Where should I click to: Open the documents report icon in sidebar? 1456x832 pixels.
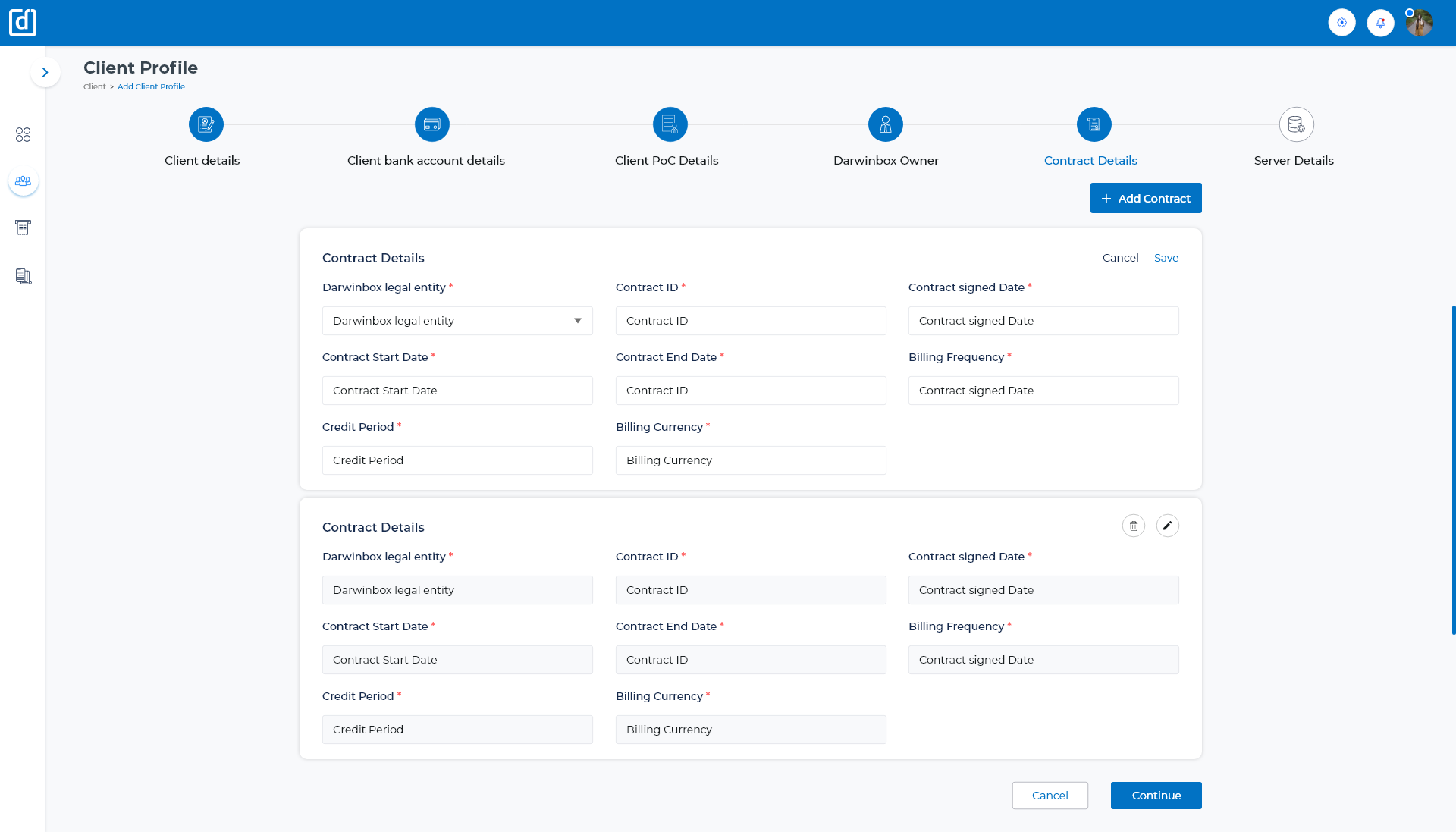click(23, 276)
